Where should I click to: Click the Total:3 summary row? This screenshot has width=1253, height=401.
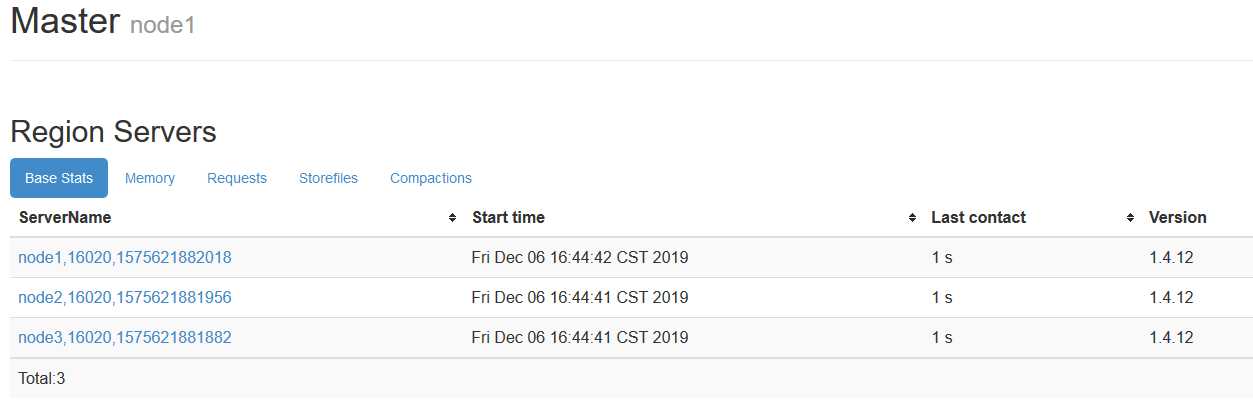click(42, 379)
